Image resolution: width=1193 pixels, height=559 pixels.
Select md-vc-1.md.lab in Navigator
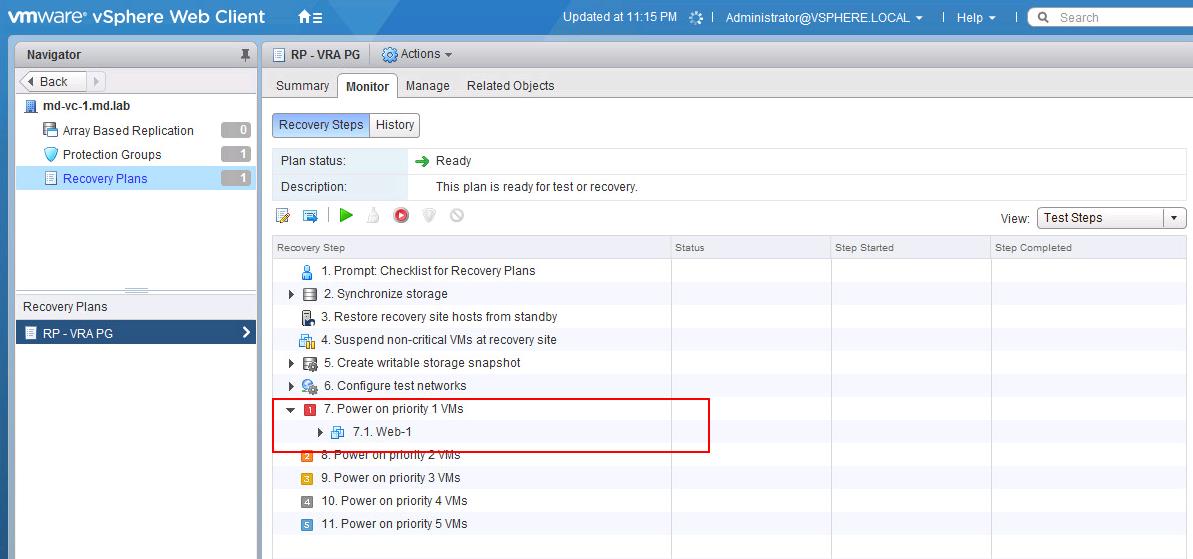[86, 106]
